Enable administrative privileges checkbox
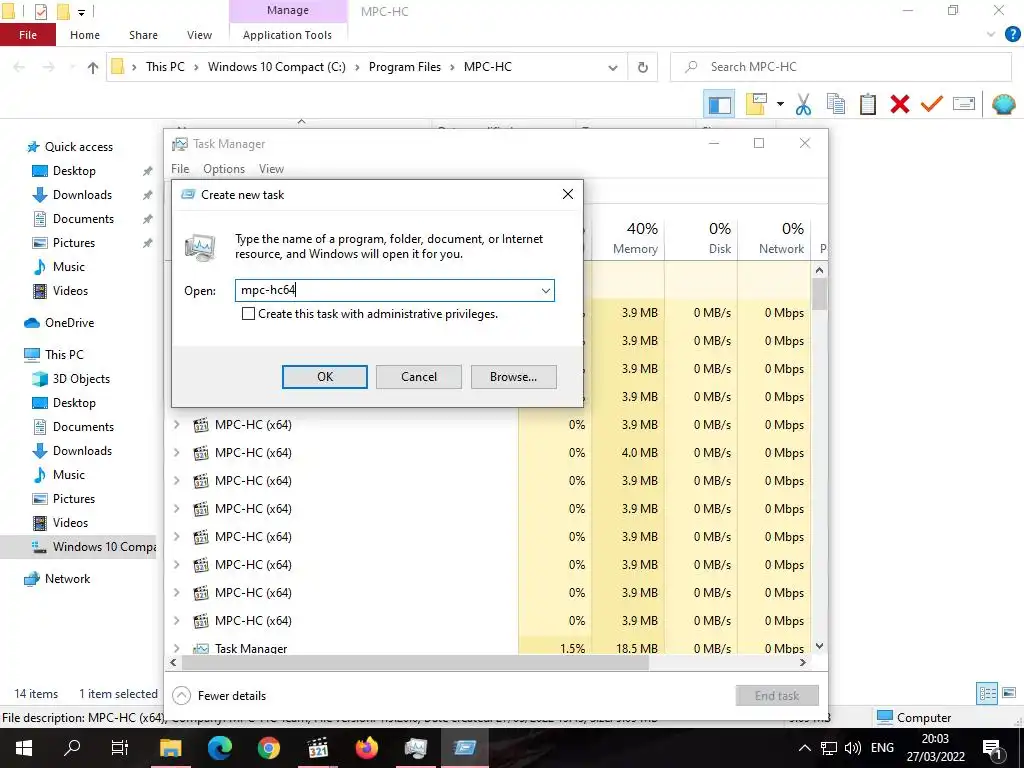This screenshot has width=1024, height=768. point(248,314)
